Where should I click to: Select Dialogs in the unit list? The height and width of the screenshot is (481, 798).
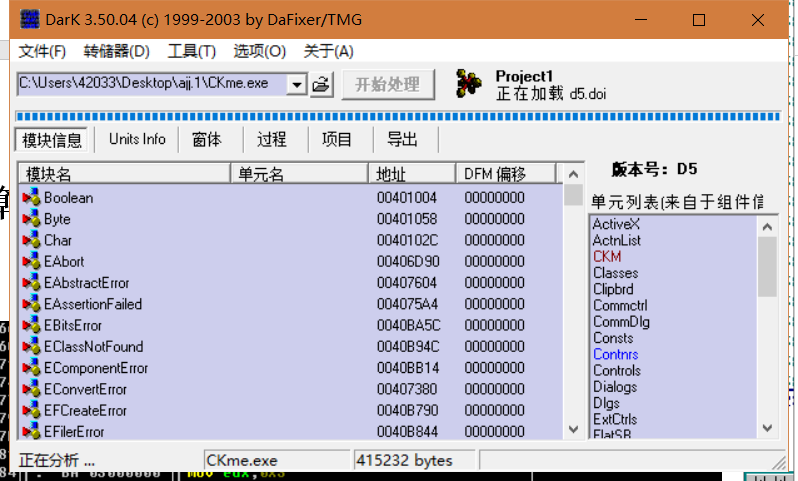[x=614, y=387]
